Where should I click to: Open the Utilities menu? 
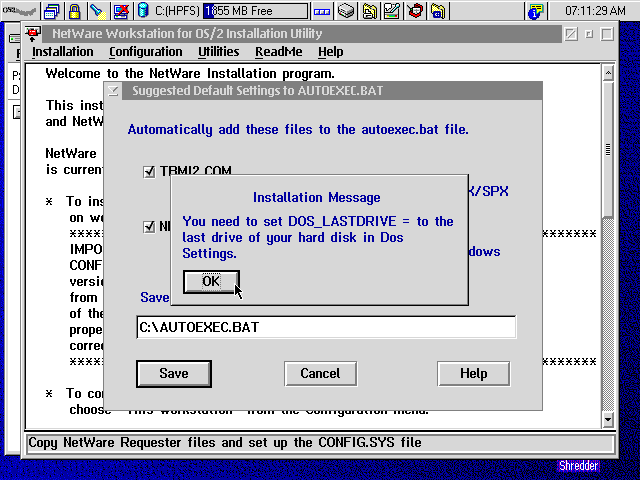tap(218, 52)
